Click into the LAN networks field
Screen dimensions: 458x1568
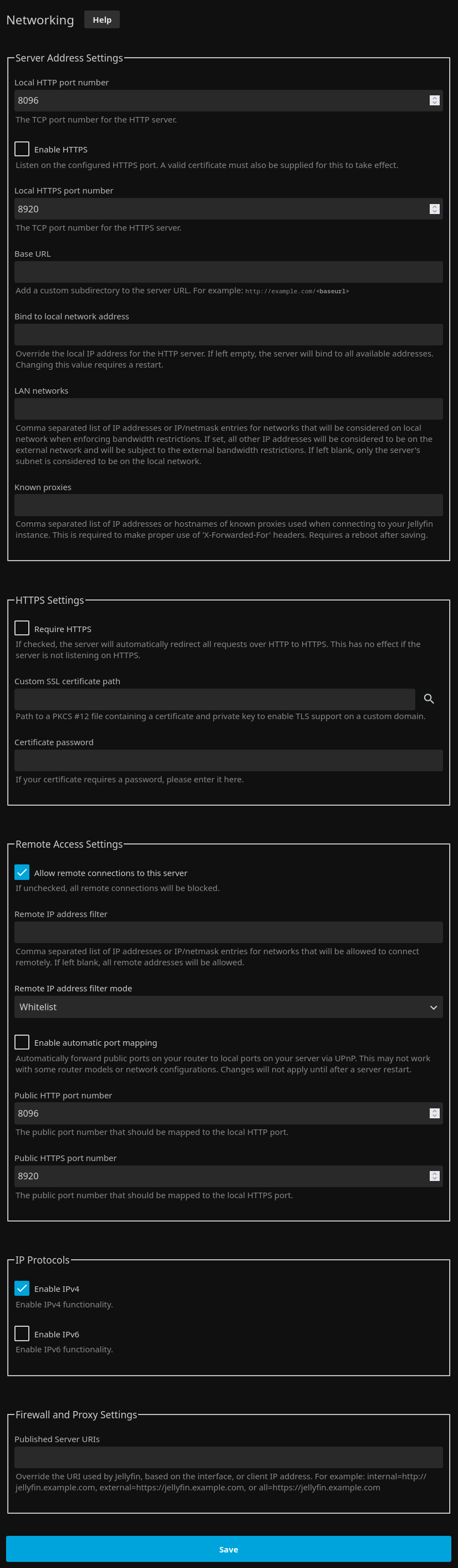[228, 409]
